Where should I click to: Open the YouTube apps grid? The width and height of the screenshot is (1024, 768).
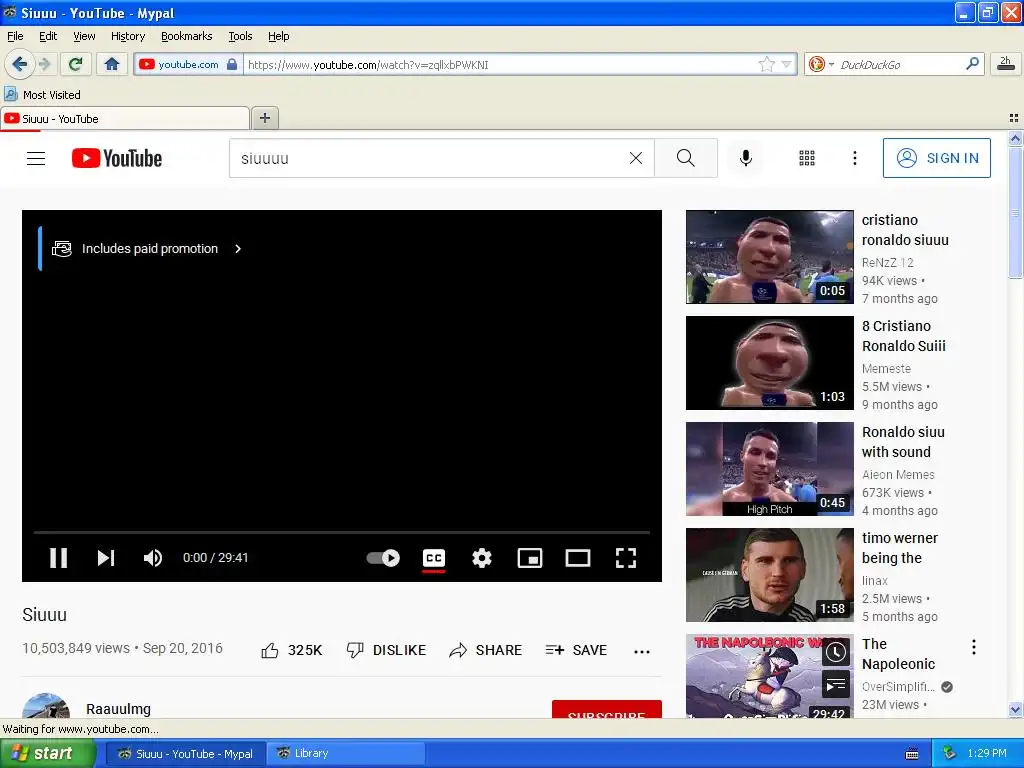tap(807, 158)
